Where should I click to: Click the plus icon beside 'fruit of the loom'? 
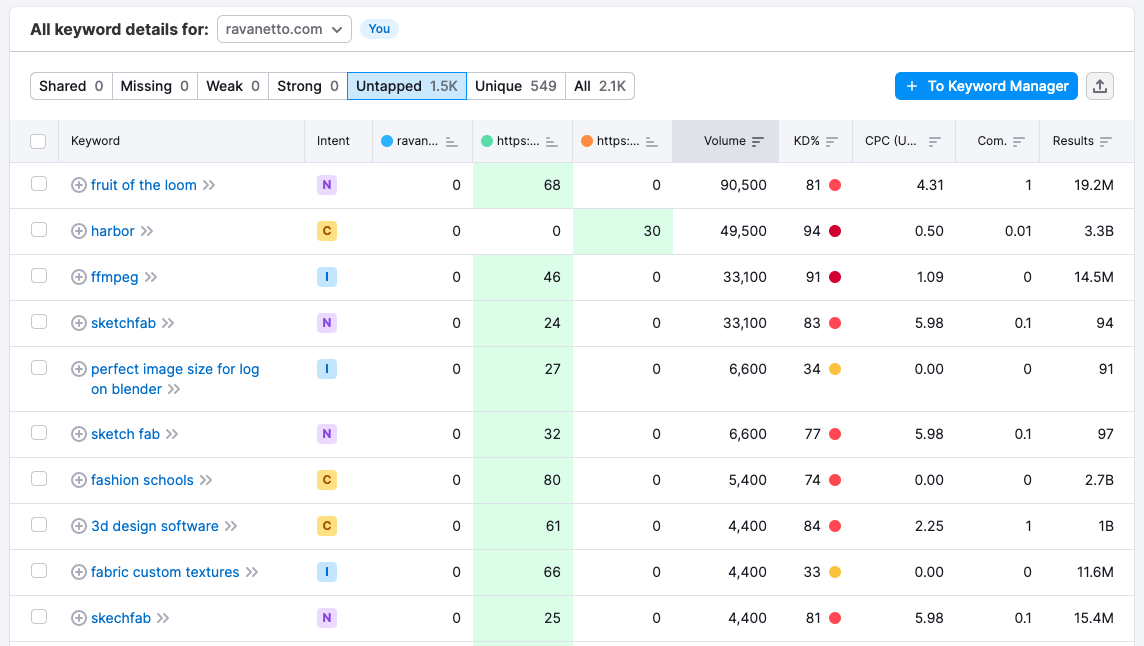pyautogui.click(x=79, y=185)
